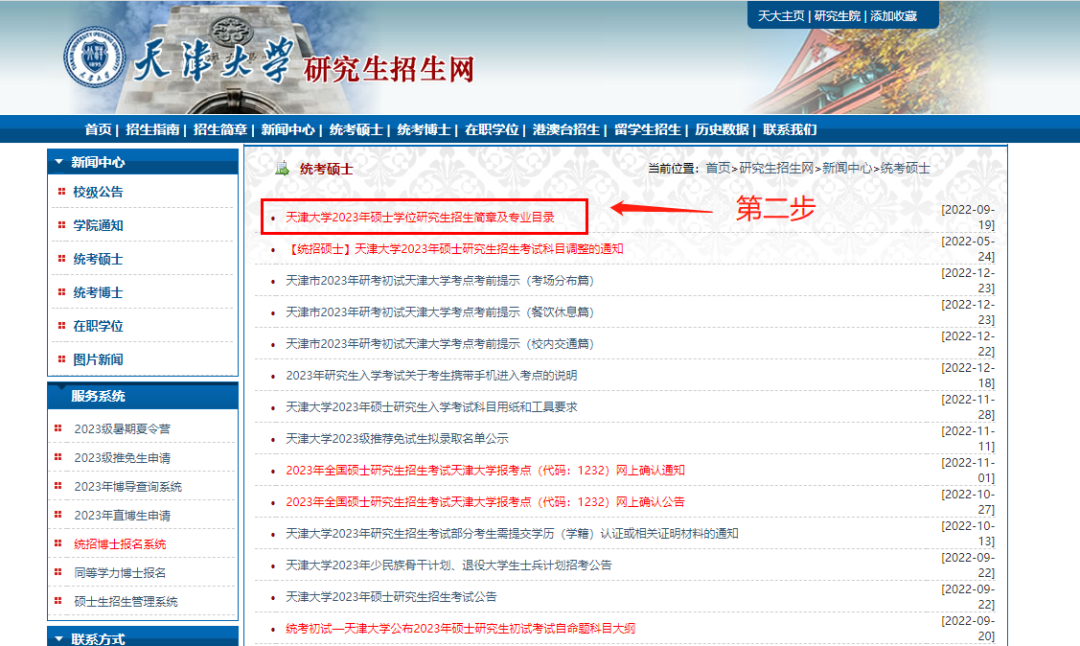Open 2023年研究生入学考试关于考生携带手机进入考点的说明
This screenshot has height=646, width=1080.
coord(431,375)
